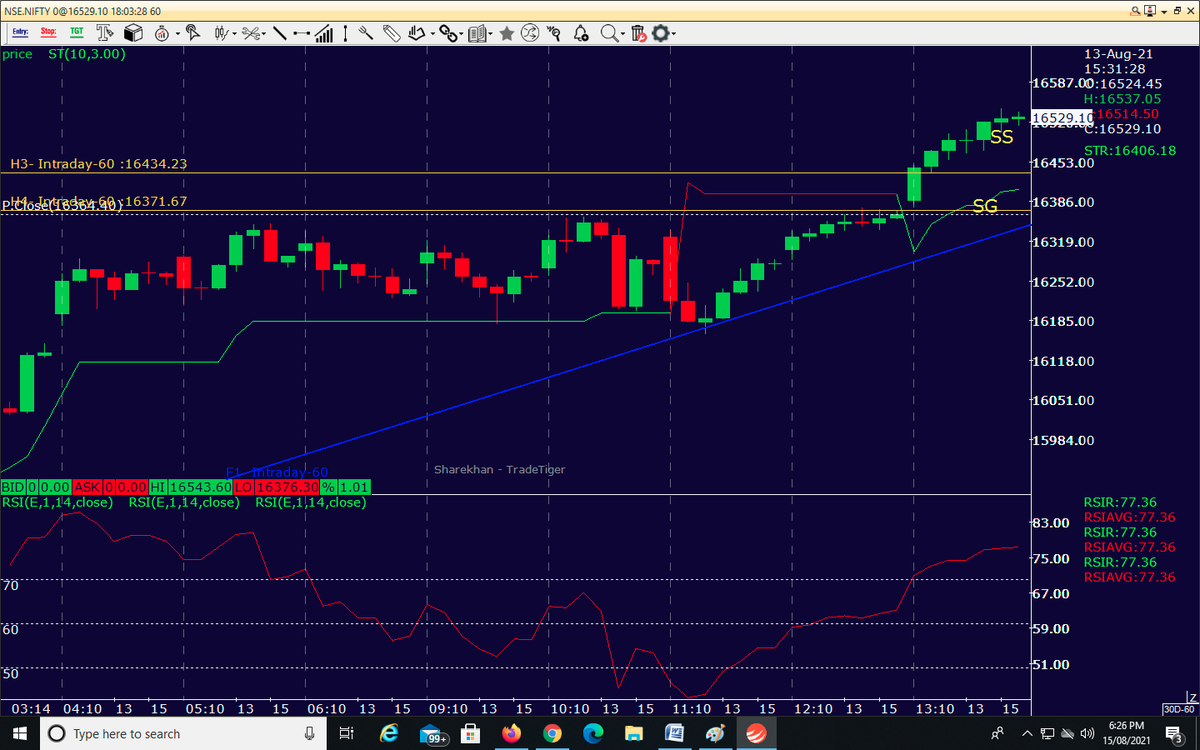Select the horizontal segment line tool
Screen dimensions: 1200x750
pyautogui.click(x=302, y=33)
